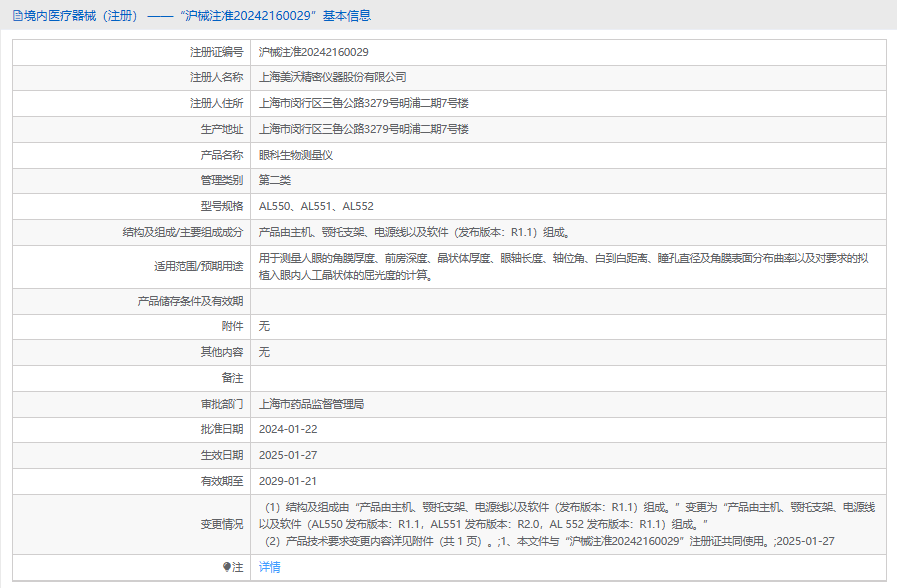Click the page title 境内医疗器械（注册）
The height and width of the screenshot is (588, 897).
[x=80, y=15]
